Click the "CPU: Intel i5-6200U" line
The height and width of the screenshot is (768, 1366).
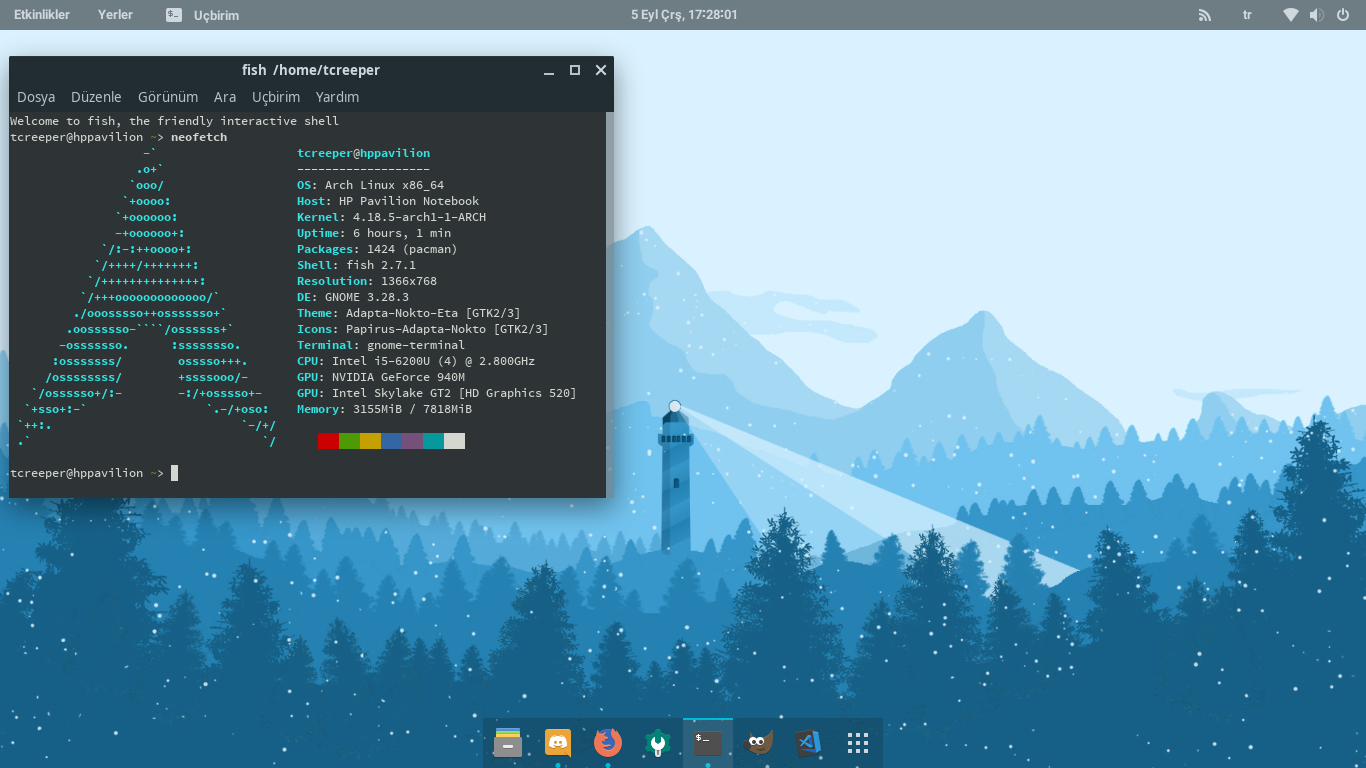point(416,361)
